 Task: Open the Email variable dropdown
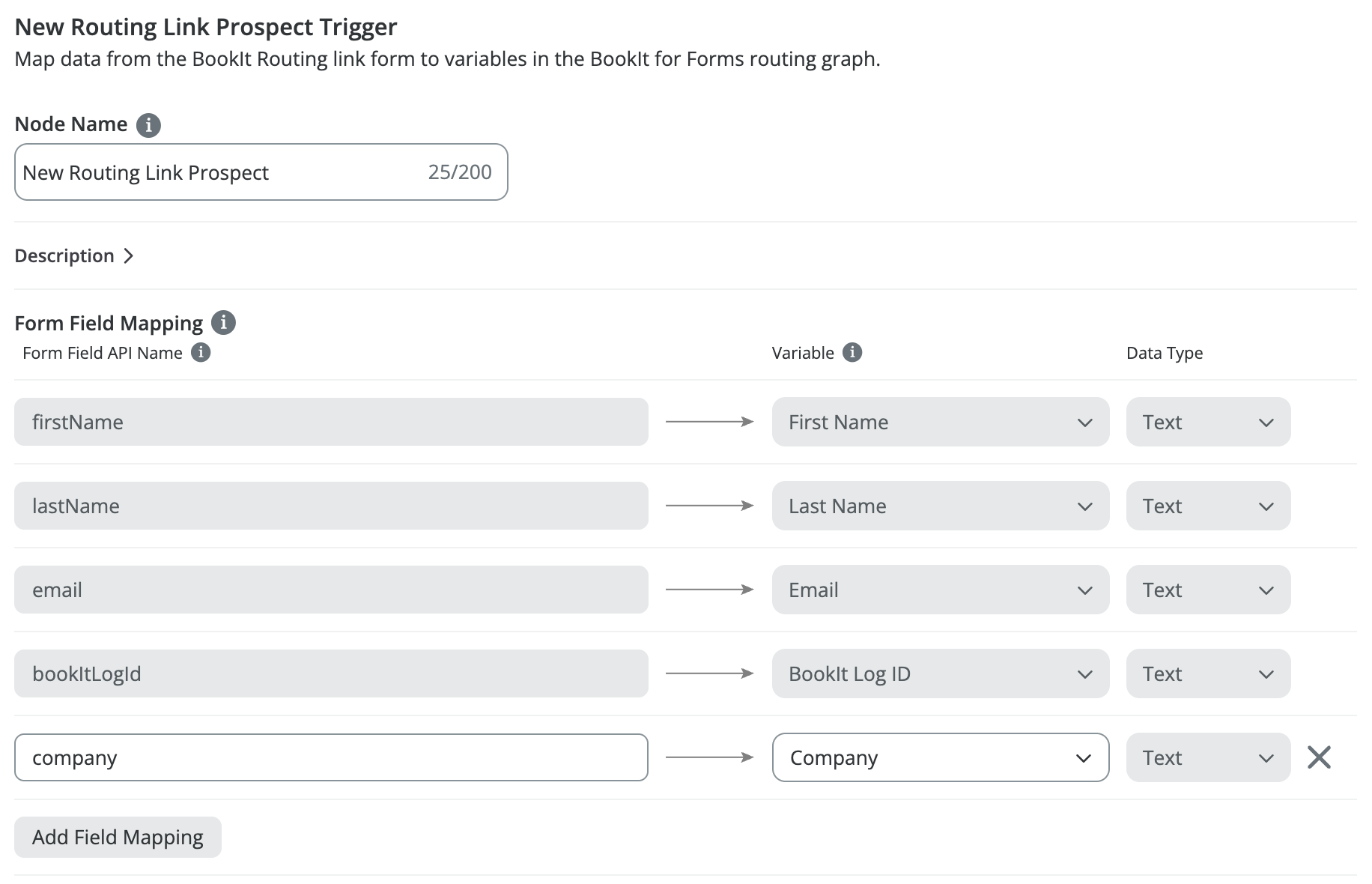[940, 590]
